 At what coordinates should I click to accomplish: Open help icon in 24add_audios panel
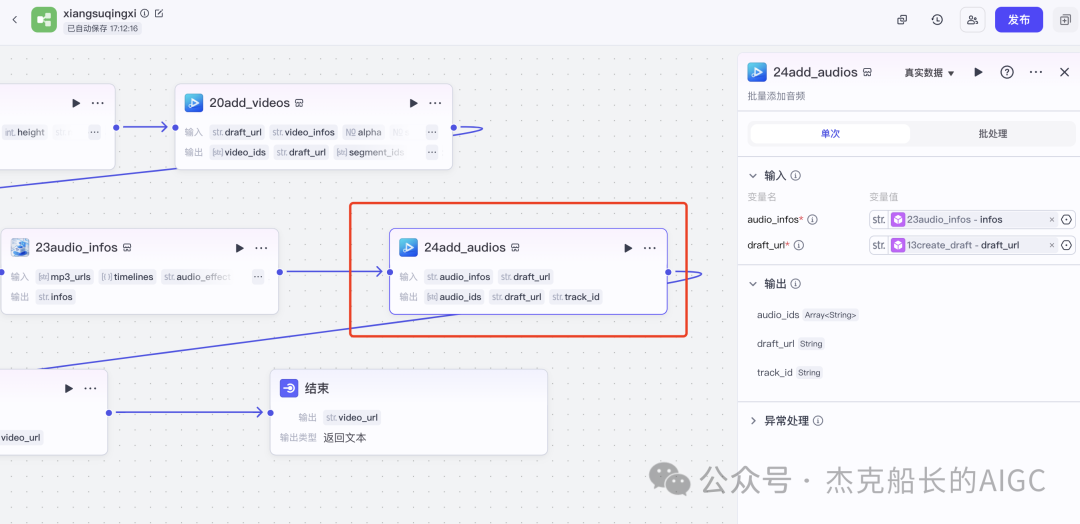click(x=1007, y=72)
